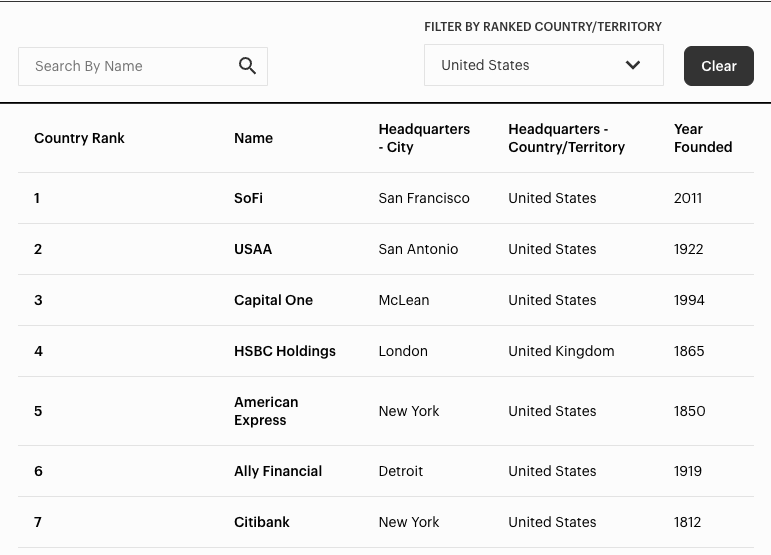Select the McLean city cell

coord(404,300)
